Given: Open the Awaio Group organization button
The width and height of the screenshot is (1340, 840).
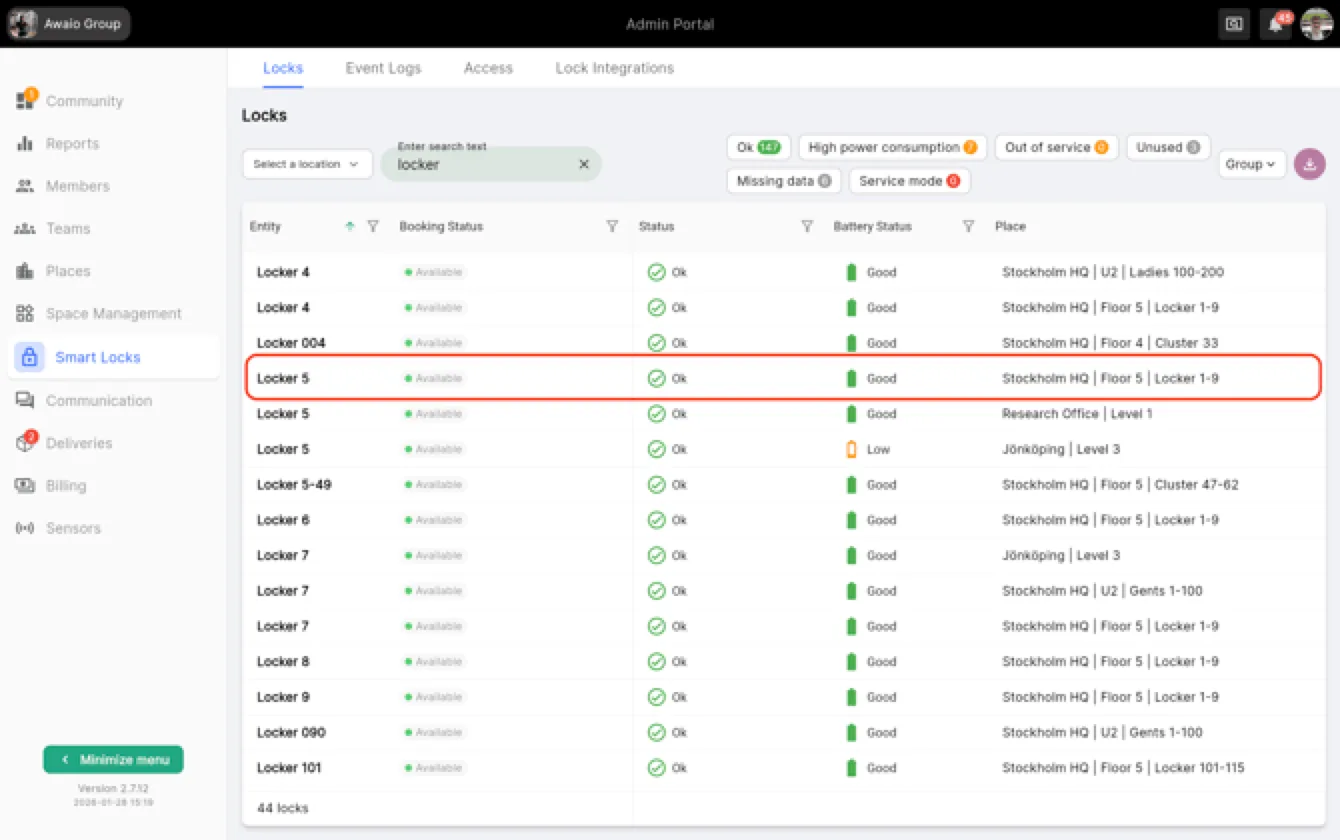Looking at the screenshot, I should point(69,24).
